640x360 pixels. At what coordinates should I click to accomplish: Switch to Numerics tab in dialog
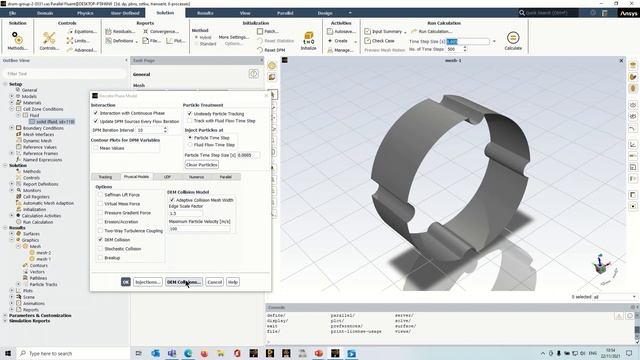pos(196,177)
